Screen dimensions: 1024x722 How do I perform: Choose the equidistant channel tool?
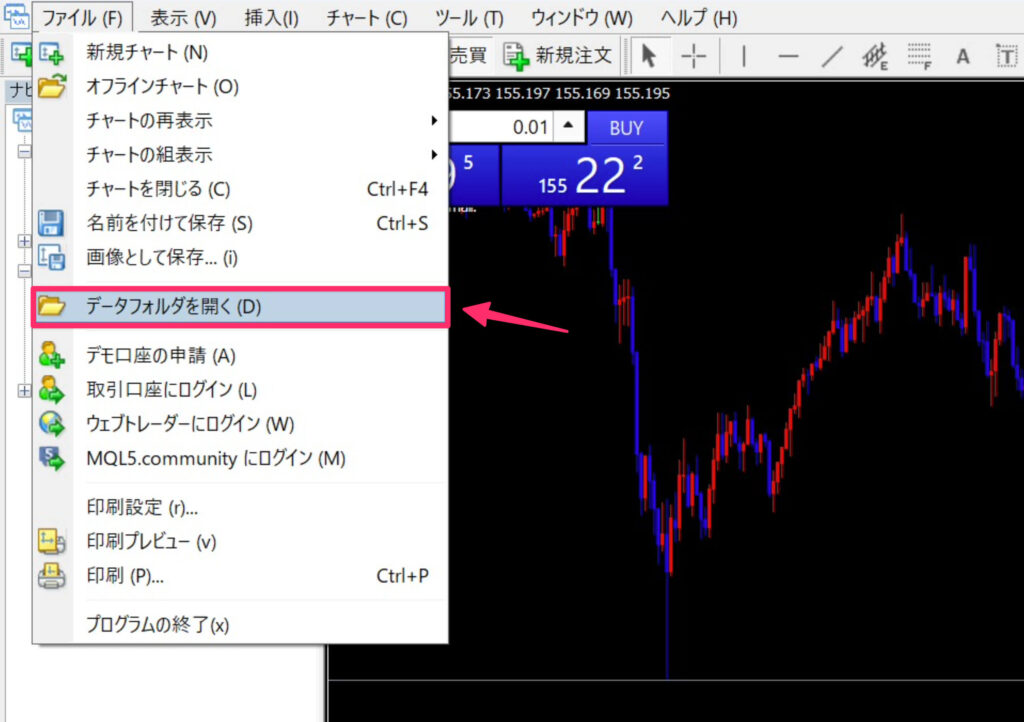click(876, 56)
